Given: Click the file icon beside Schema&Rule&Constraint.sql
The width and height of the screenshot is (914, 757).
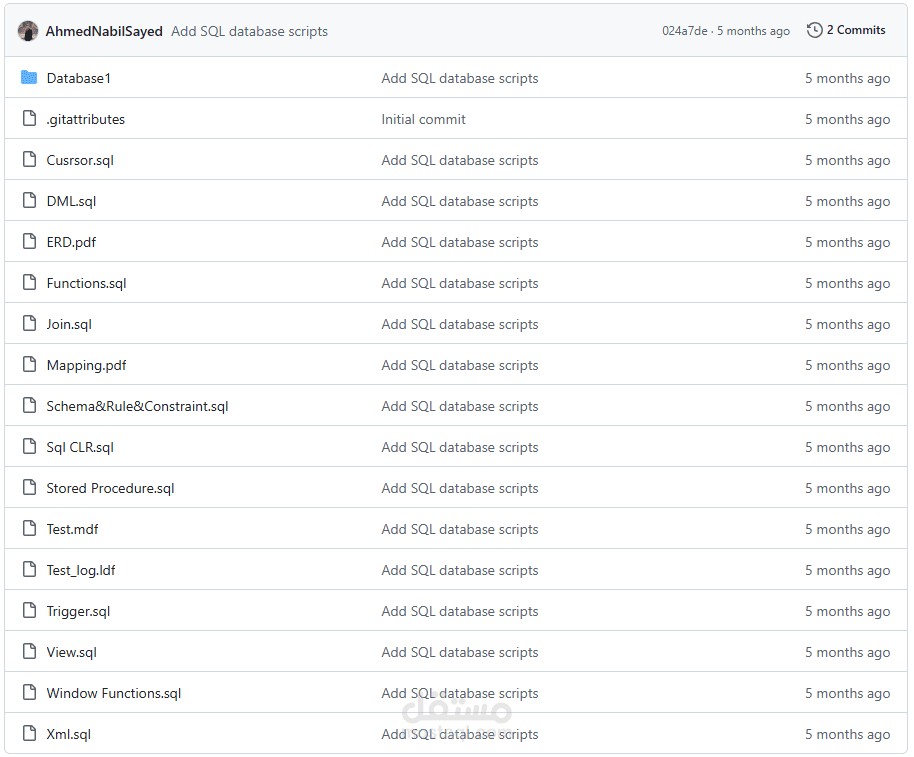Looking at the screenshot, I should point(29,406).
